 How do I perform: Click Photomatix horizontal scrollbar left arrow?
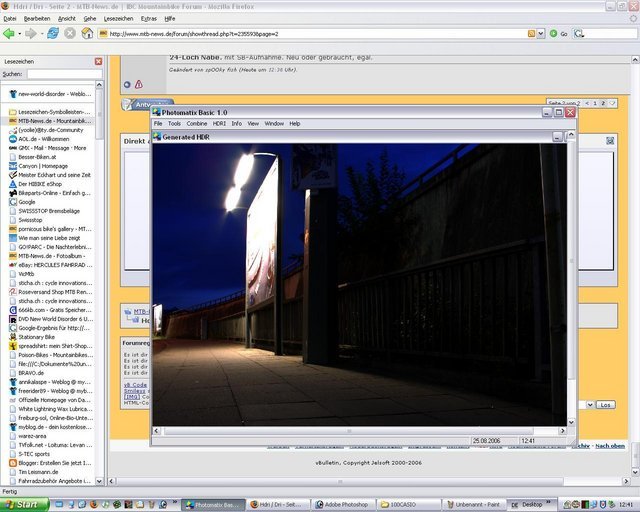tap(156, 430)
